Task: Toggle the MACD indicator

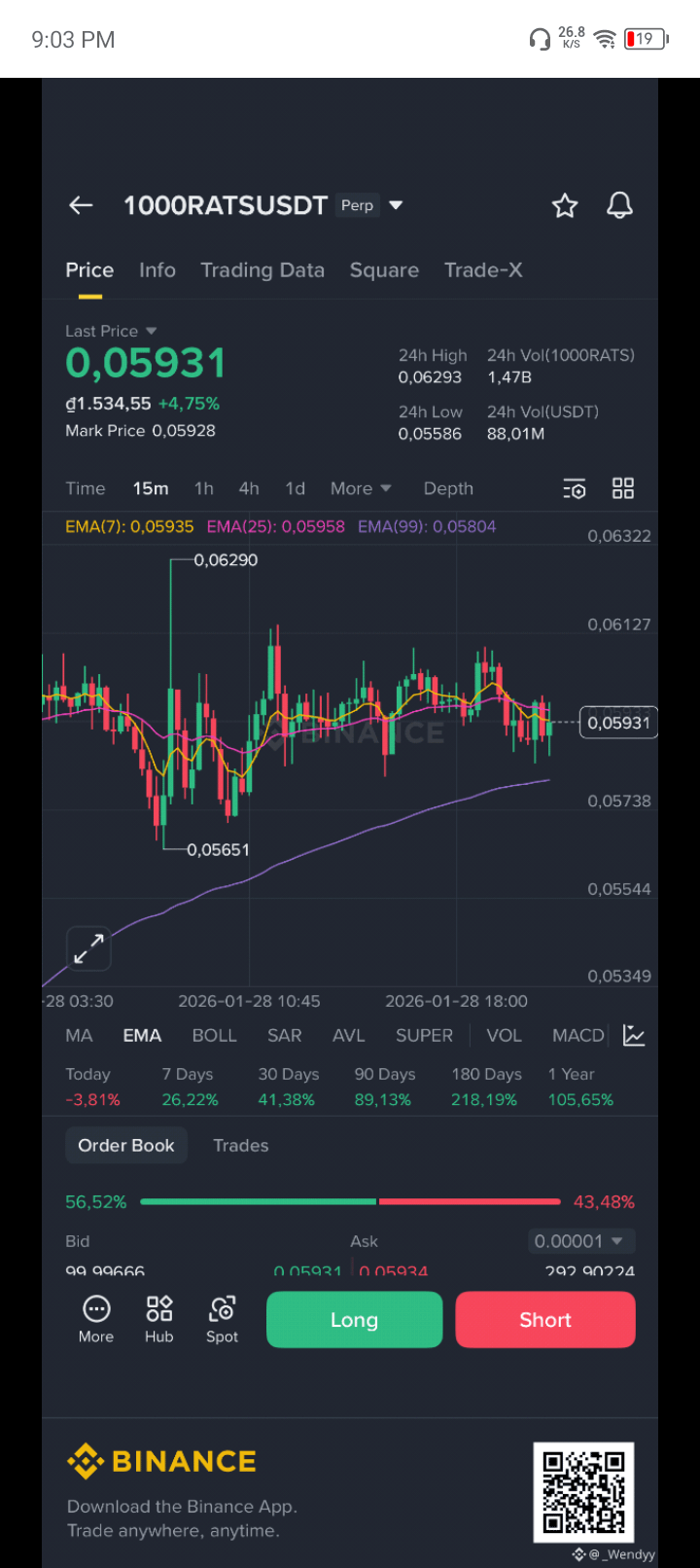Action: pyautogui.click(x=578, y=1036)
